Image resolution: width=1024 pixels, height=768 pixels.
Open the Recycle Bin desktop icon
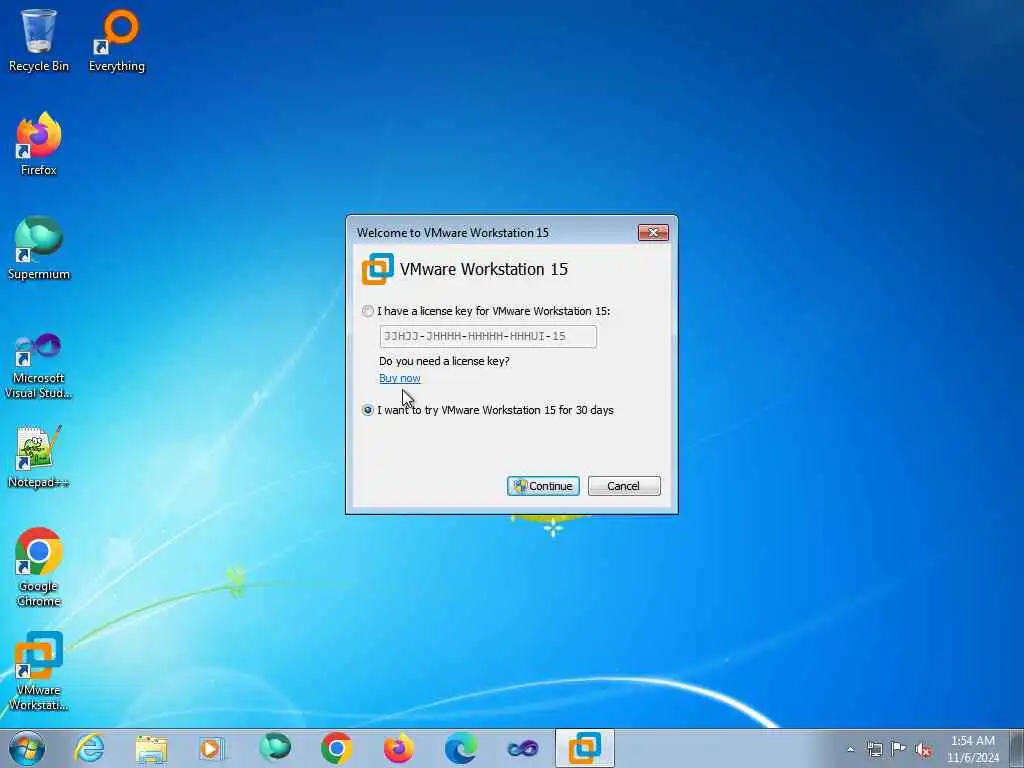pyautogui.click(x=39, y=40)
